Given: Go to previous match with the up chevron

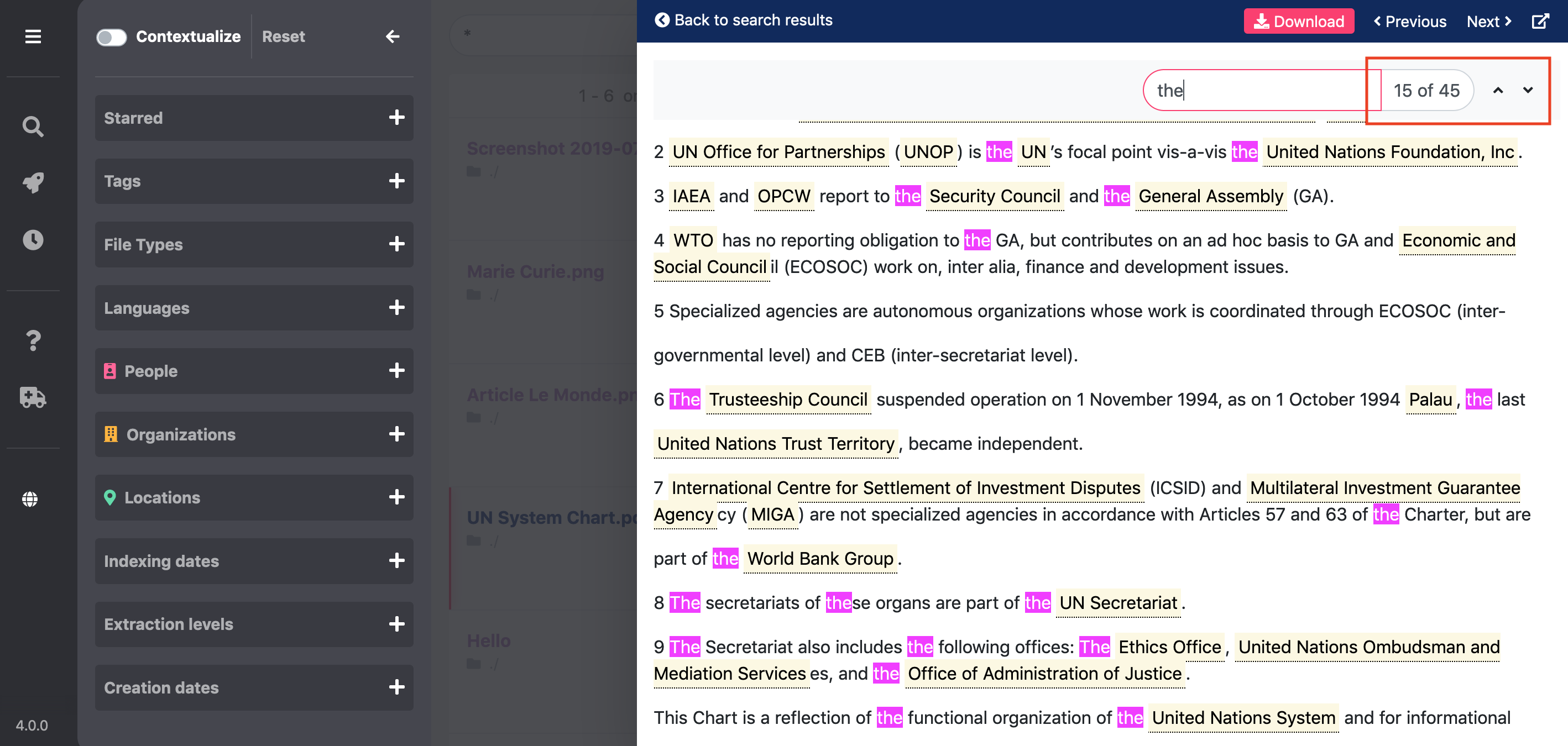Looking at the screenshot, I should (x=1498, y=91).
